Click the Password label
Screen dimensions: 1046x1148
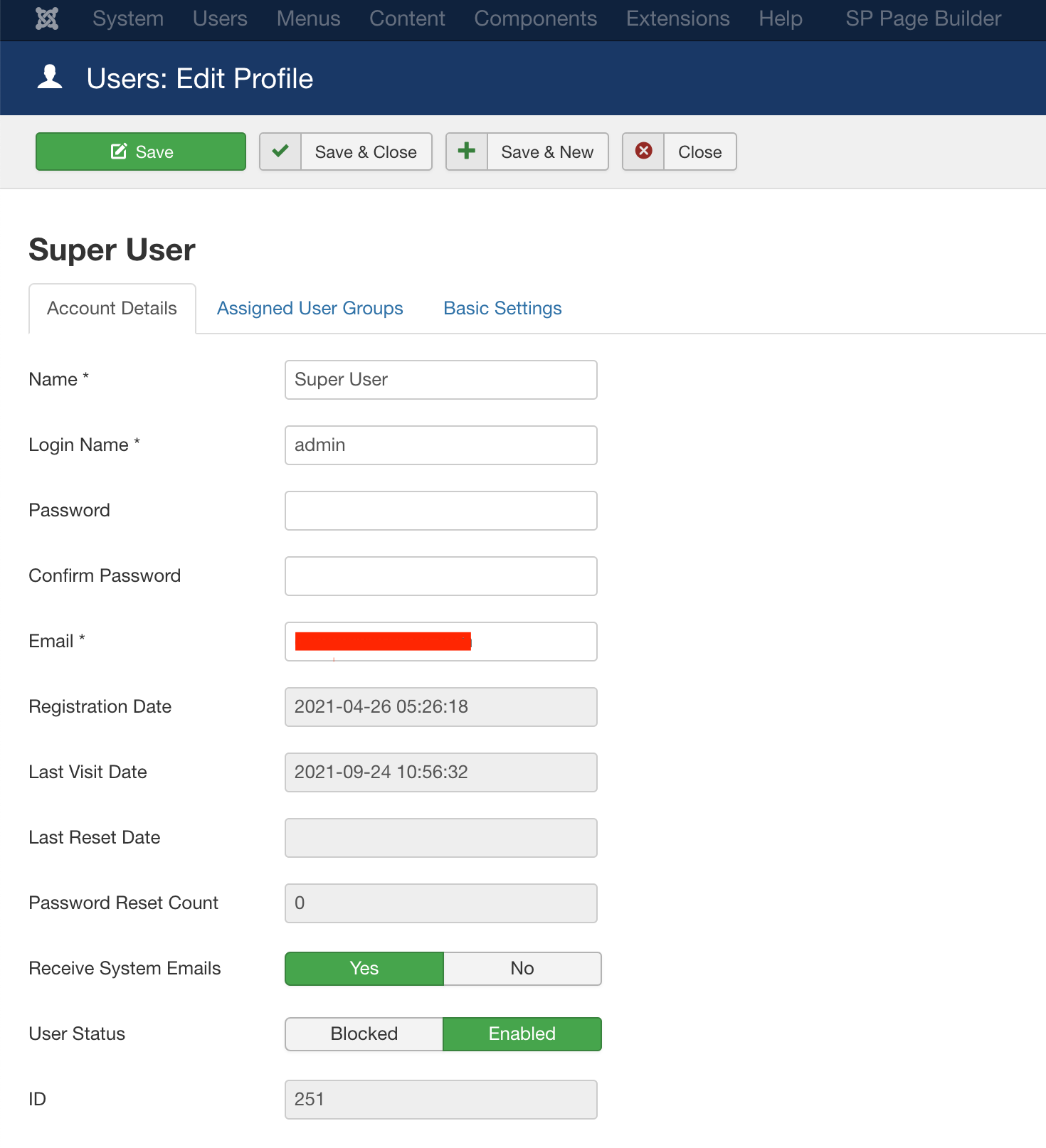[70, 510]
